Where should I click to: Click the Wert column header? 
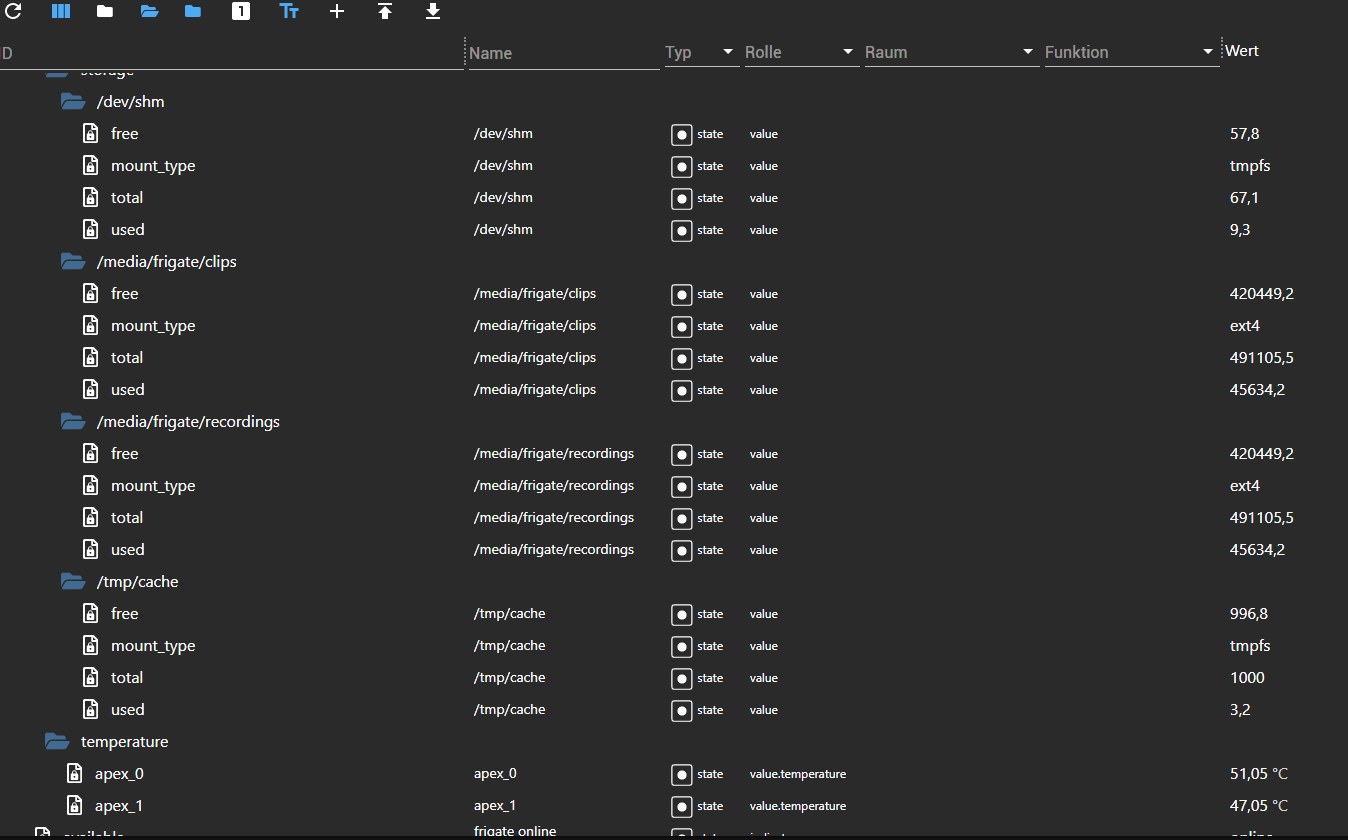(1242, 51)
